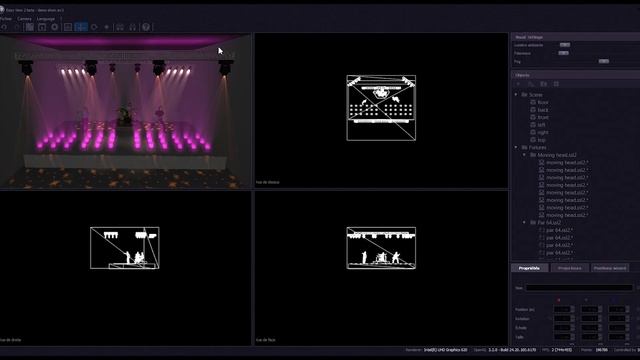The image size is (640, 360).
Task: Click the grid icon in the main toolbar
Action: [29, 27]
